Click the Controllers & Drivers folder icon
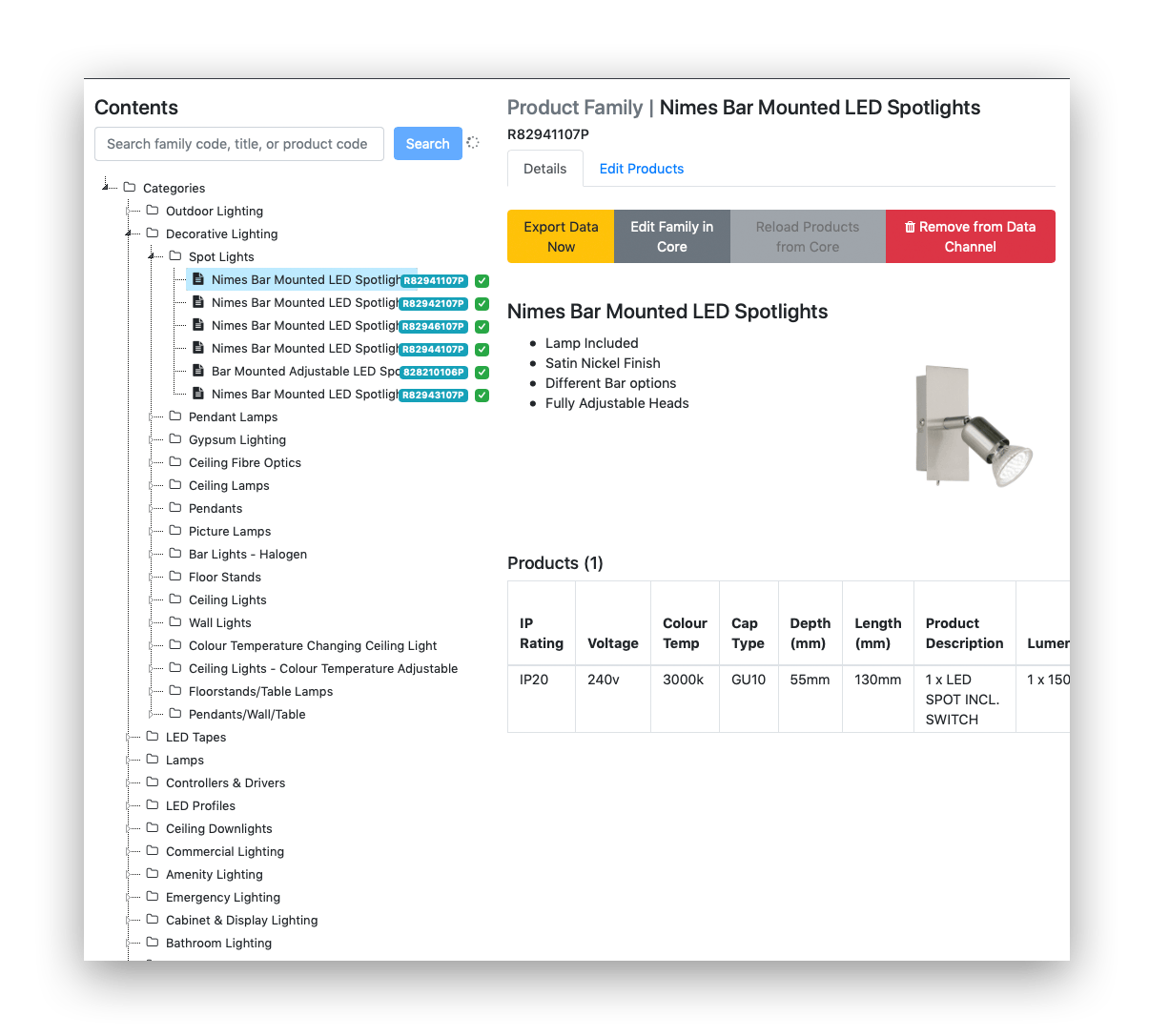Screen dimensions: 1149x1036 pos(153,782)
